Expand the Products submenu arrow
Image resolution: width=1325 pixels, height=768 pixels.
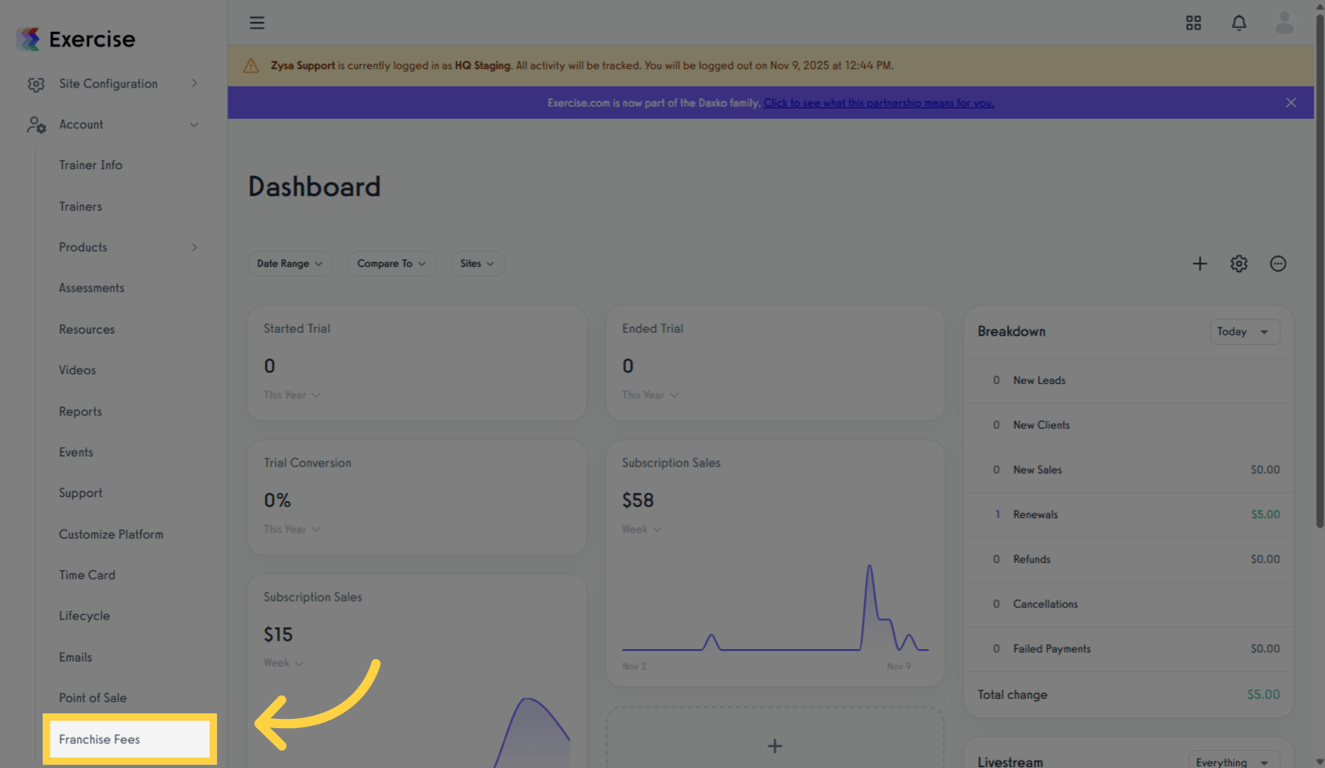tap(194, 247)
